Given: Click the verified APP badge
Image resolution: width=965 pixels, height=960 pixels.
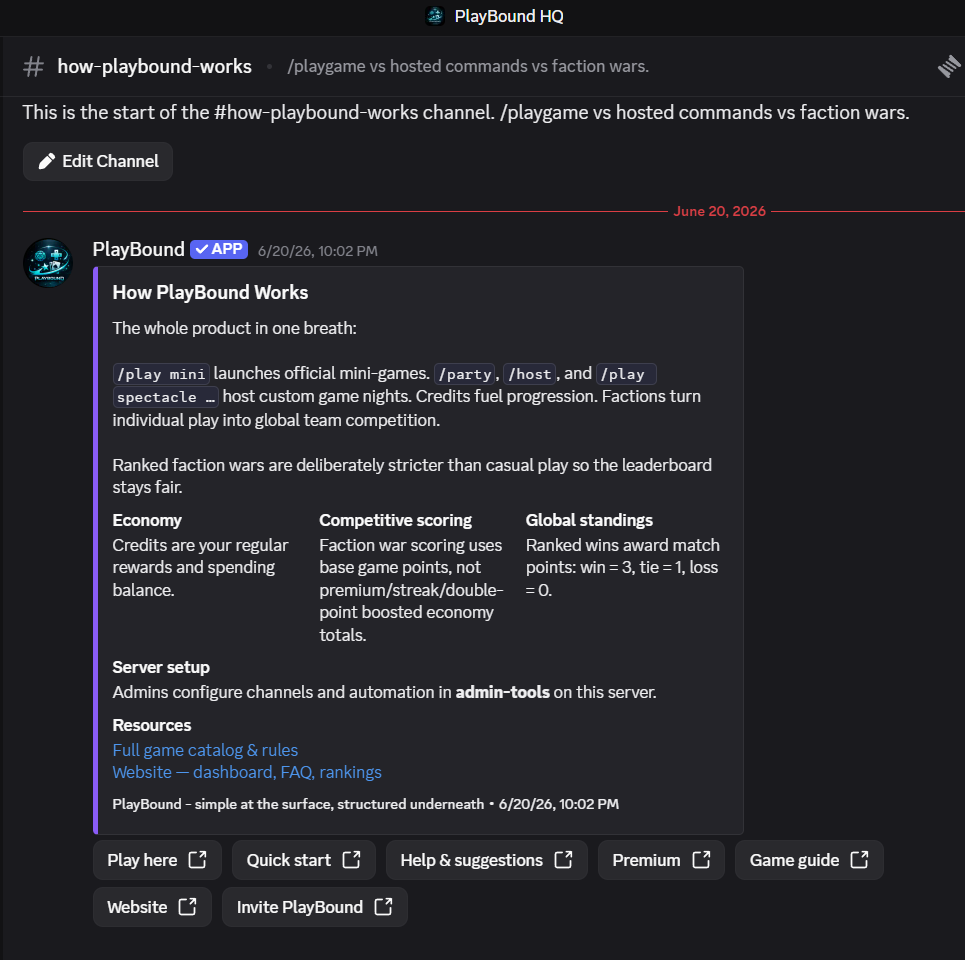Looking at the screenshot, I should coord(219,249).
